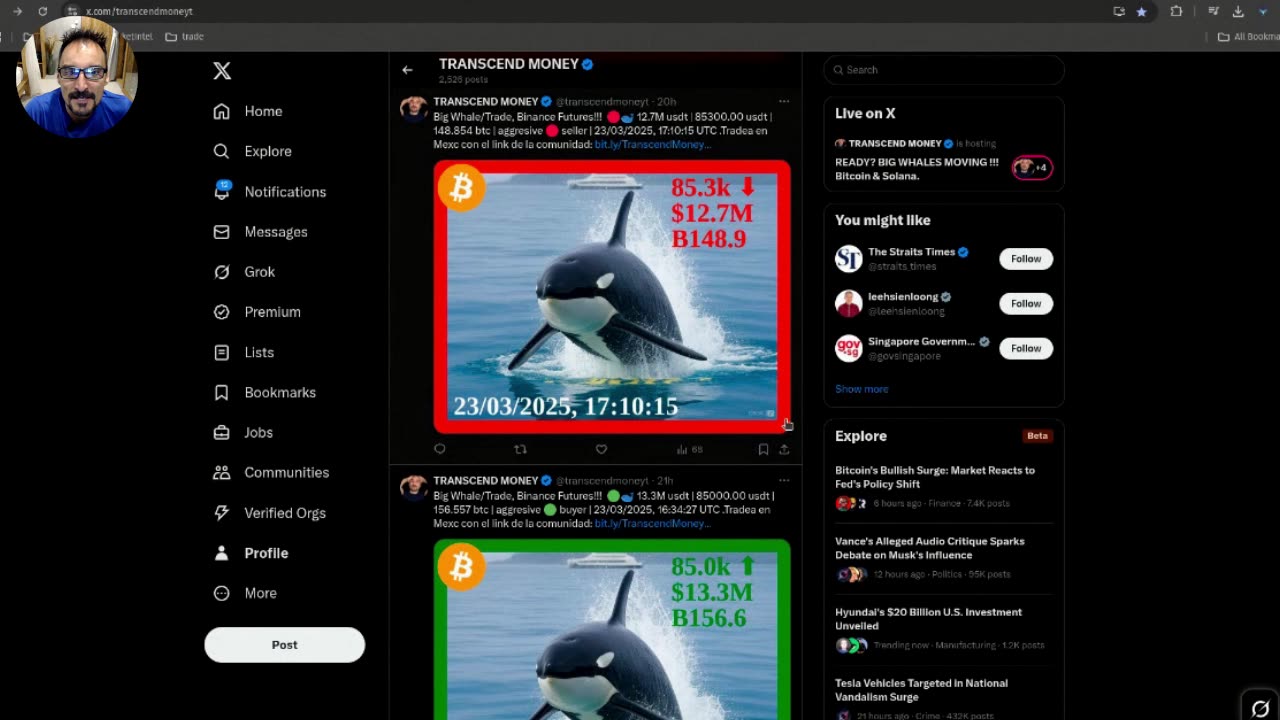This screenshot has width=1280, height=720.
Task: Click the Communities people icon
Action: pos(222,472)
